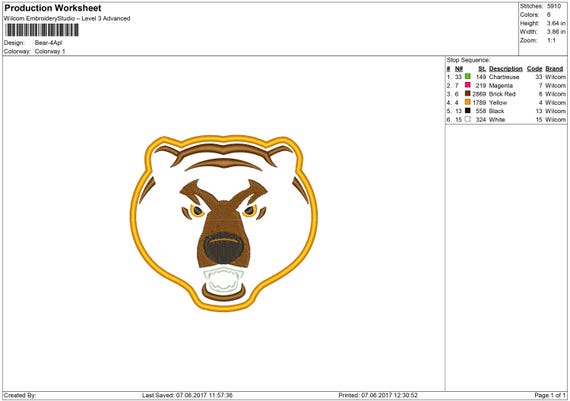Click stitch count '1789' in Yellow row
570x401 pixels.
pyautogui.click(x=479, y=103)
